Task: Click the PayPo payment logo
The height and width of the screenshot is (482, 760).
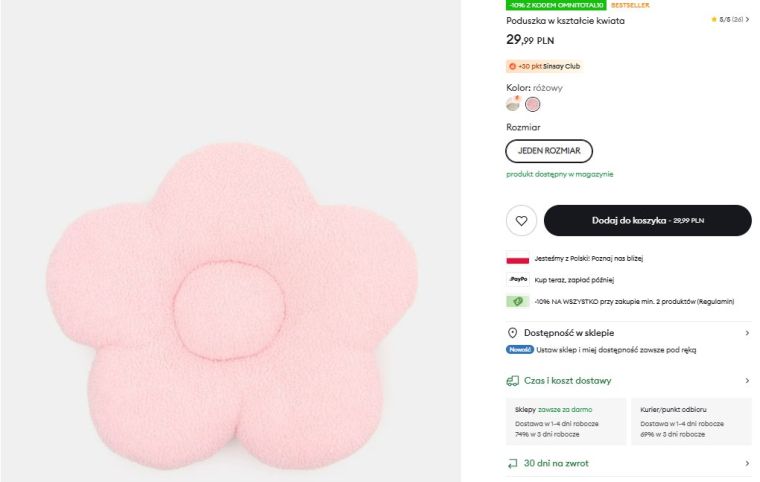Action: tap(517, 280)
